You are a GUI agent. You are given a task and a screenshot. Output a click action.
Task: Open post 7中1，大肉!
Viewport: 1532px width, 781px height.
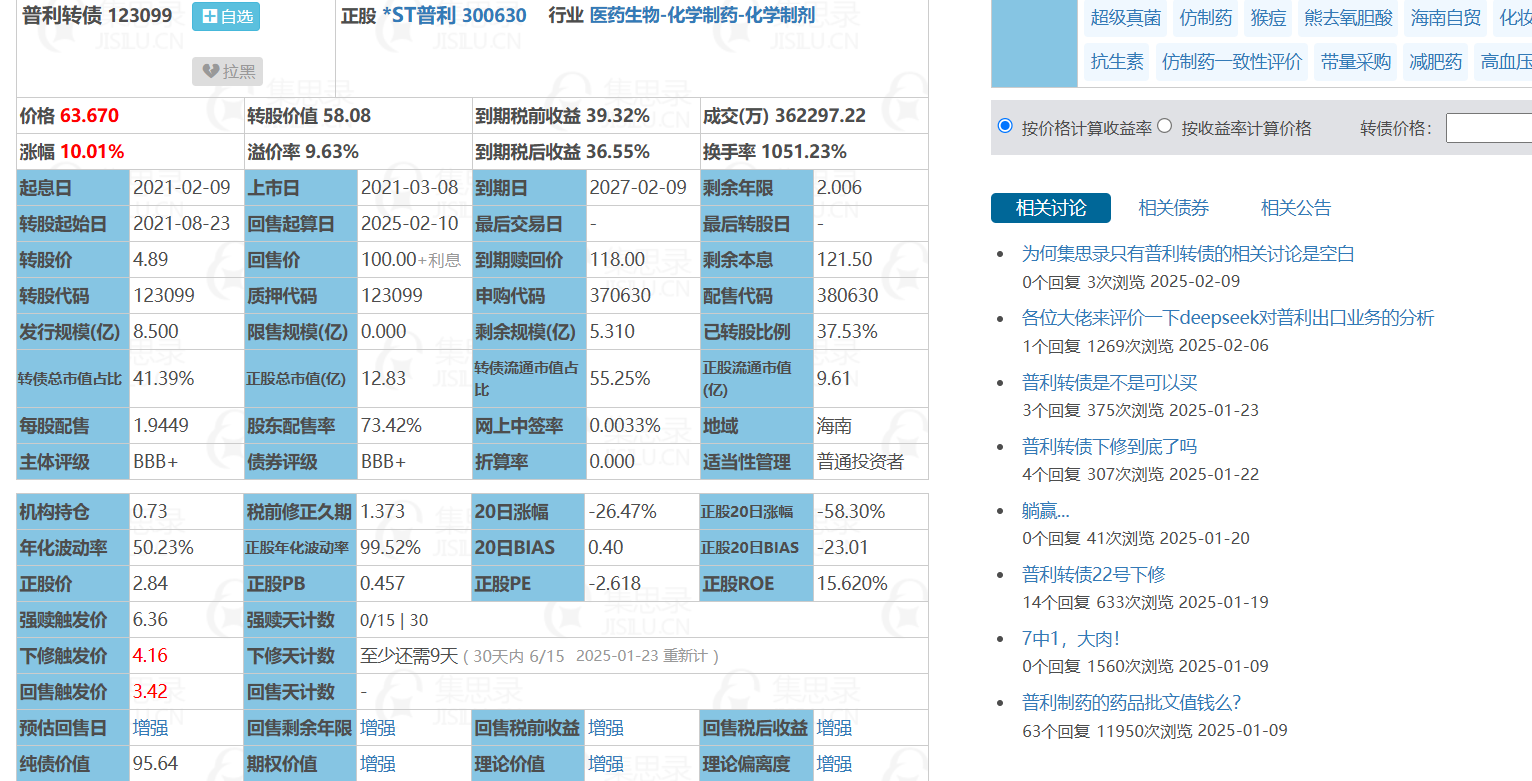pyautogui.click(x=1071, y=638)
